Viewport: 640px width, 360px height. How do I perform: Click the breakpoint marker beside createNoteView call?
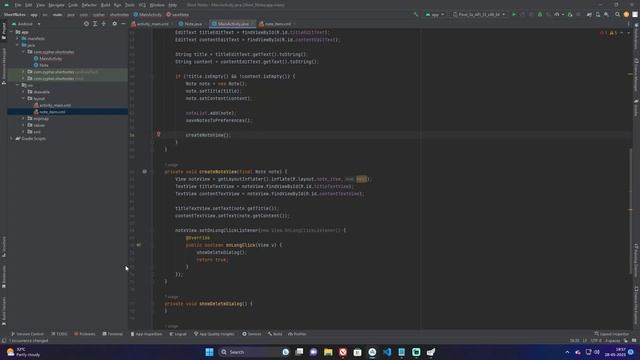pyautogui.click(x=158, y=134)
